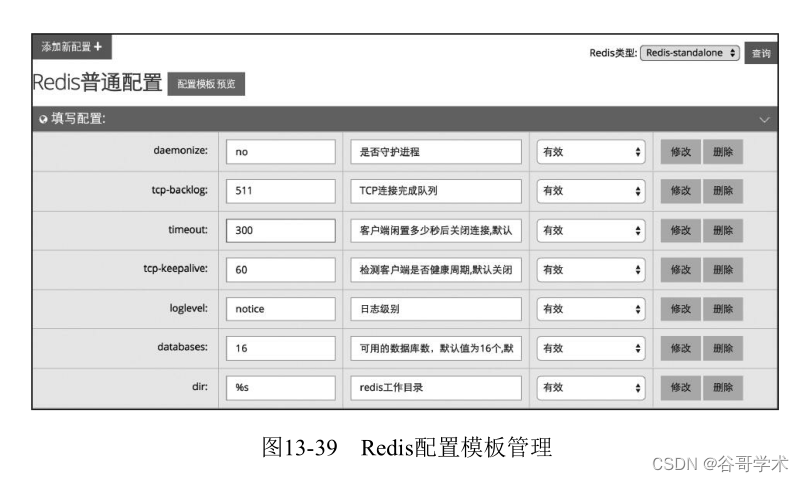804x482 pixels.
Task: Click the tcp-backlog value field 511
Action: pyautogui.click(x=280, y=191)
